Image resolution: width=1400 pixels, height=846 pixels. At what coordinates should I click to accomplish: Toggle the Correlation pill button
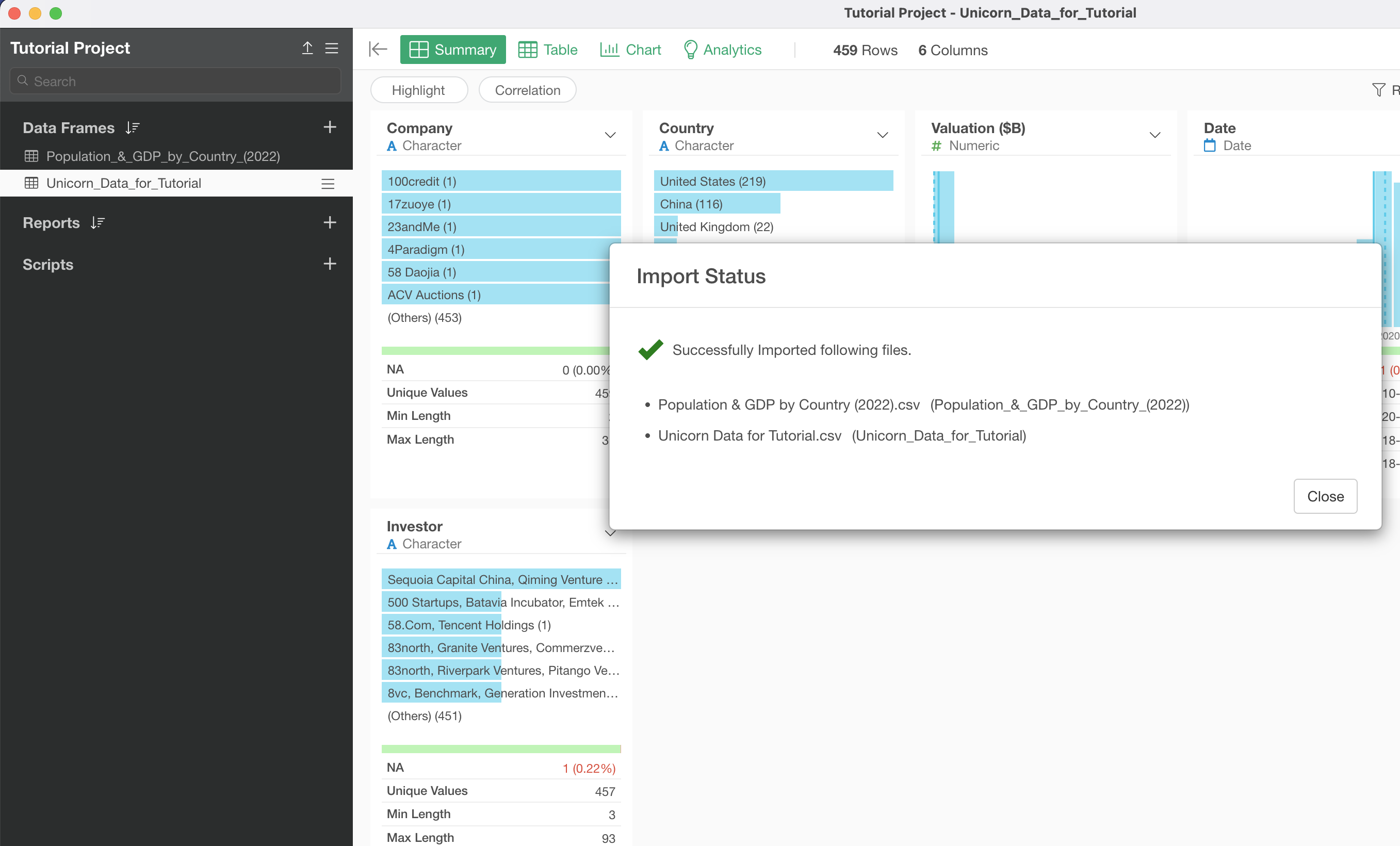(x=527, y=90)
